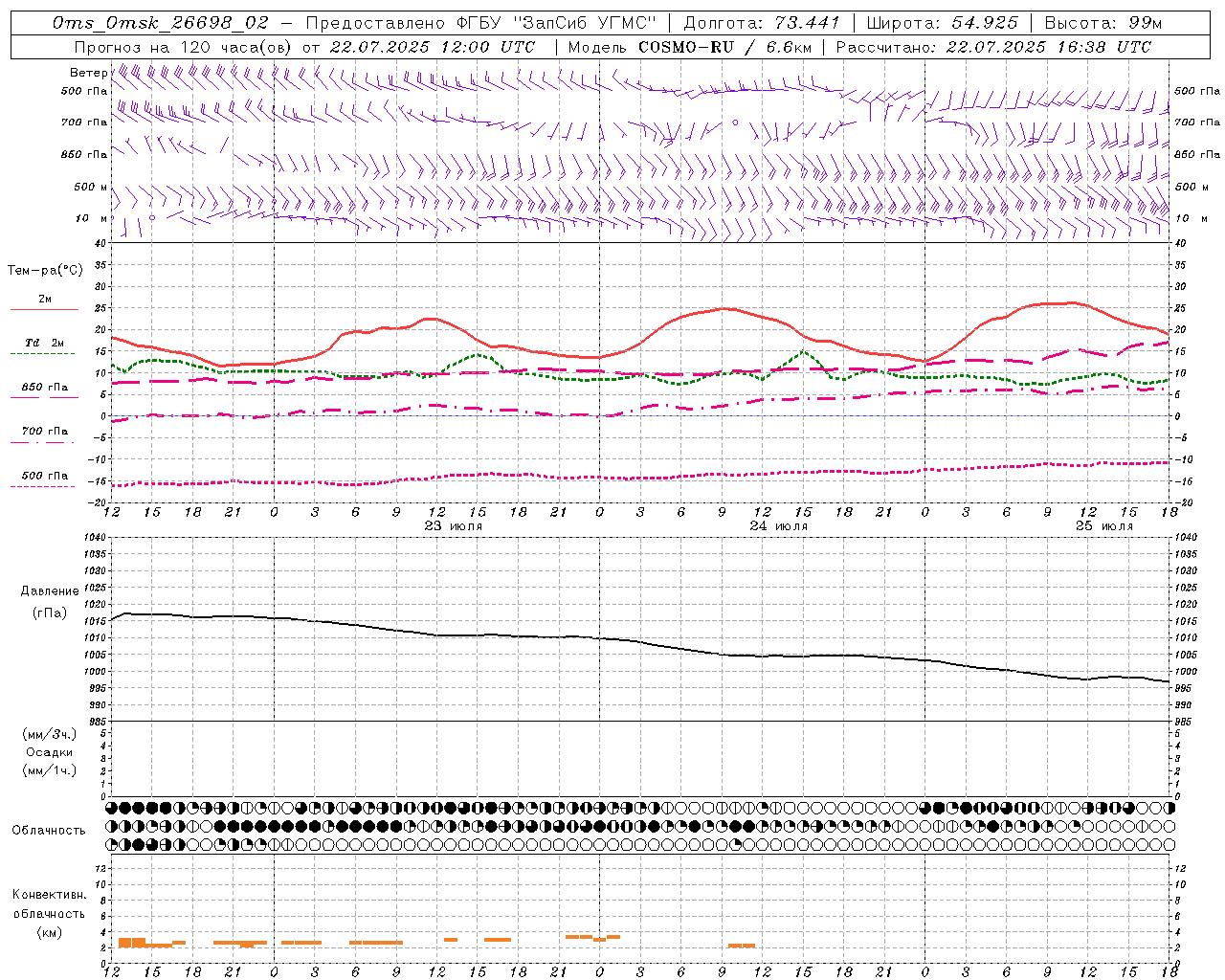Click the 'Облачность' cloud cover row label
The width and height of the screenshot is (1225, 980).
click(49, 830)
